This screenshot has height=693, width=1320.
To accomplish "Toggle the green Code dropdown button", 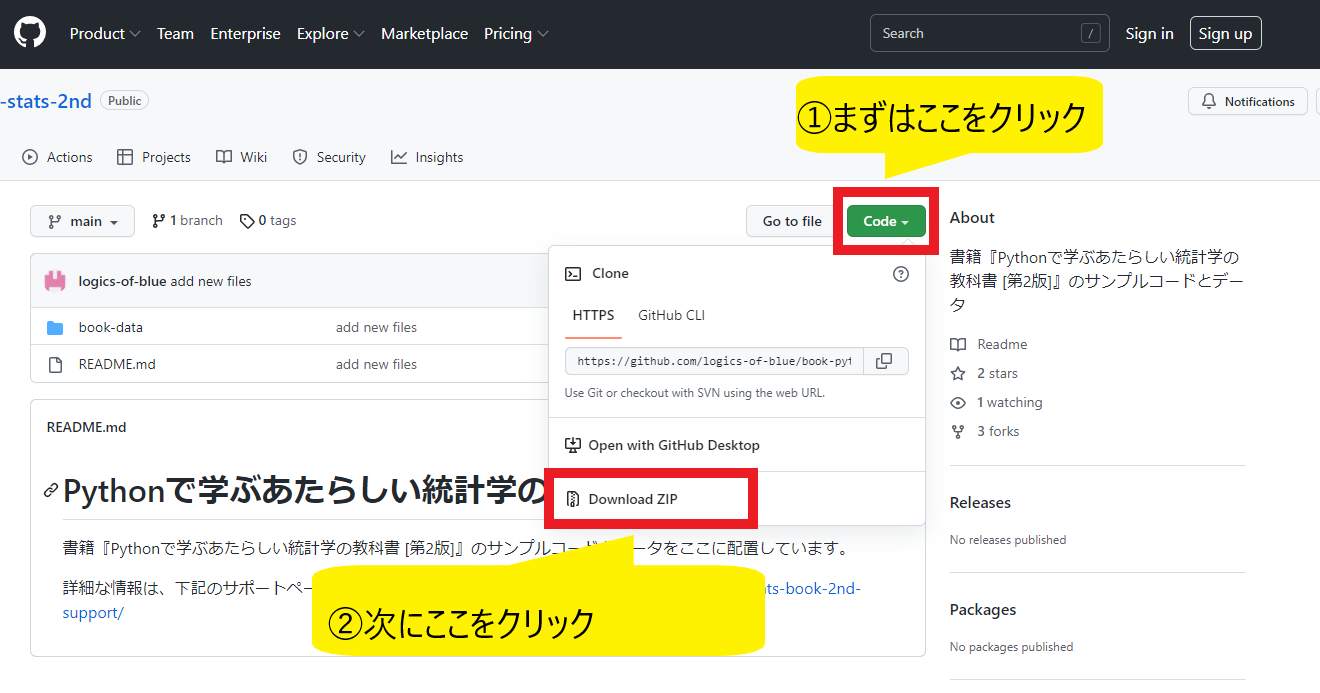I will tap(886, 221).
